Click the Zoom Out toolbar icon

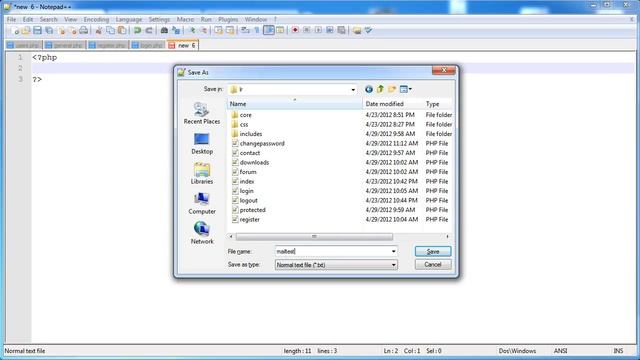pyautogui.click(x=203, y=31)
